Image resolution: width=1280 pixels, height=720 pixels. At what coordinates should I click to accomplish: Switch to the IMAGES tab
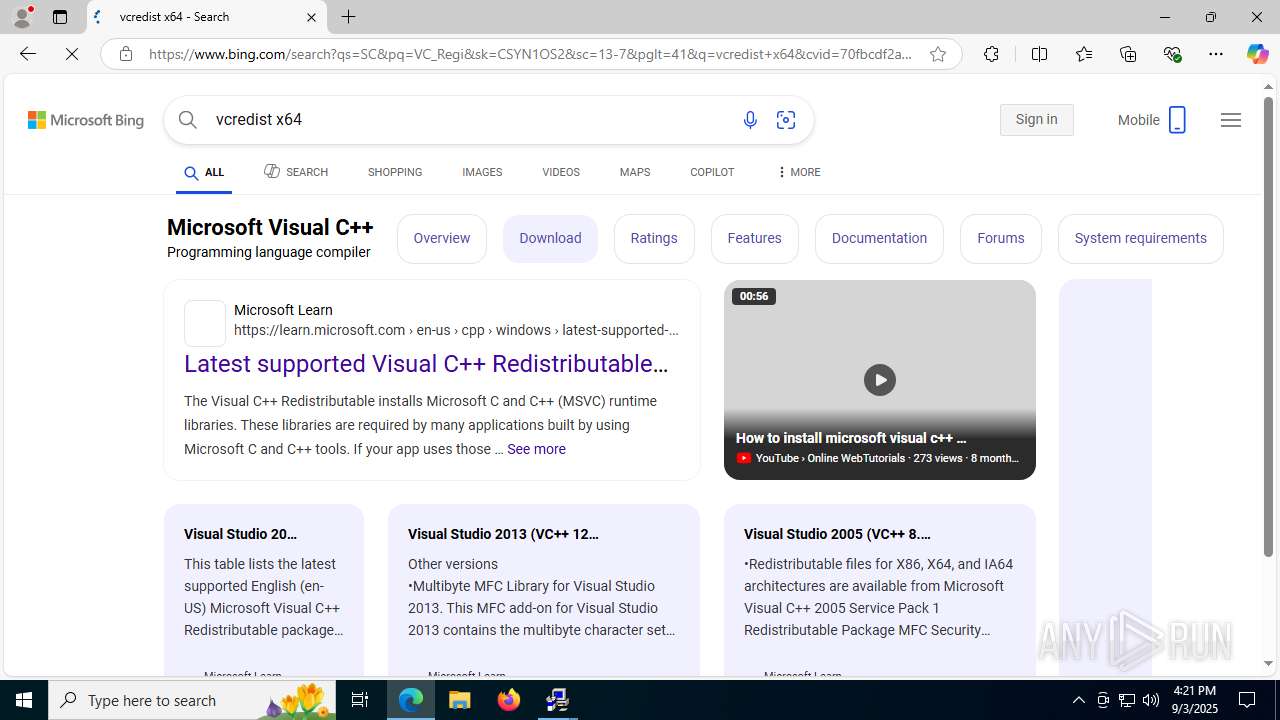tap(482, 172)
